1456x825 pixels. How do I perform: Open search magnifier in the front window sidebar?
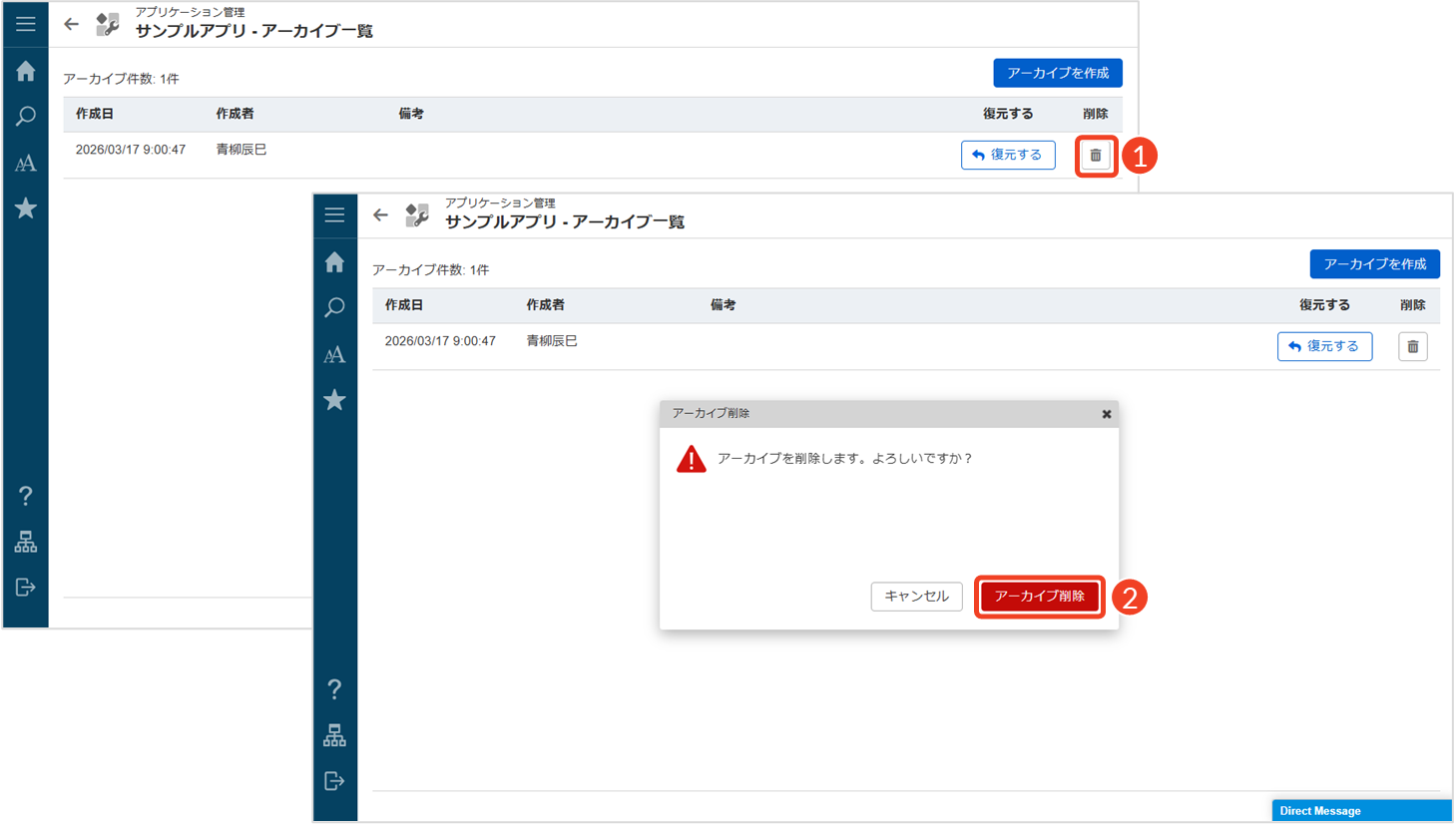(334, 308)
